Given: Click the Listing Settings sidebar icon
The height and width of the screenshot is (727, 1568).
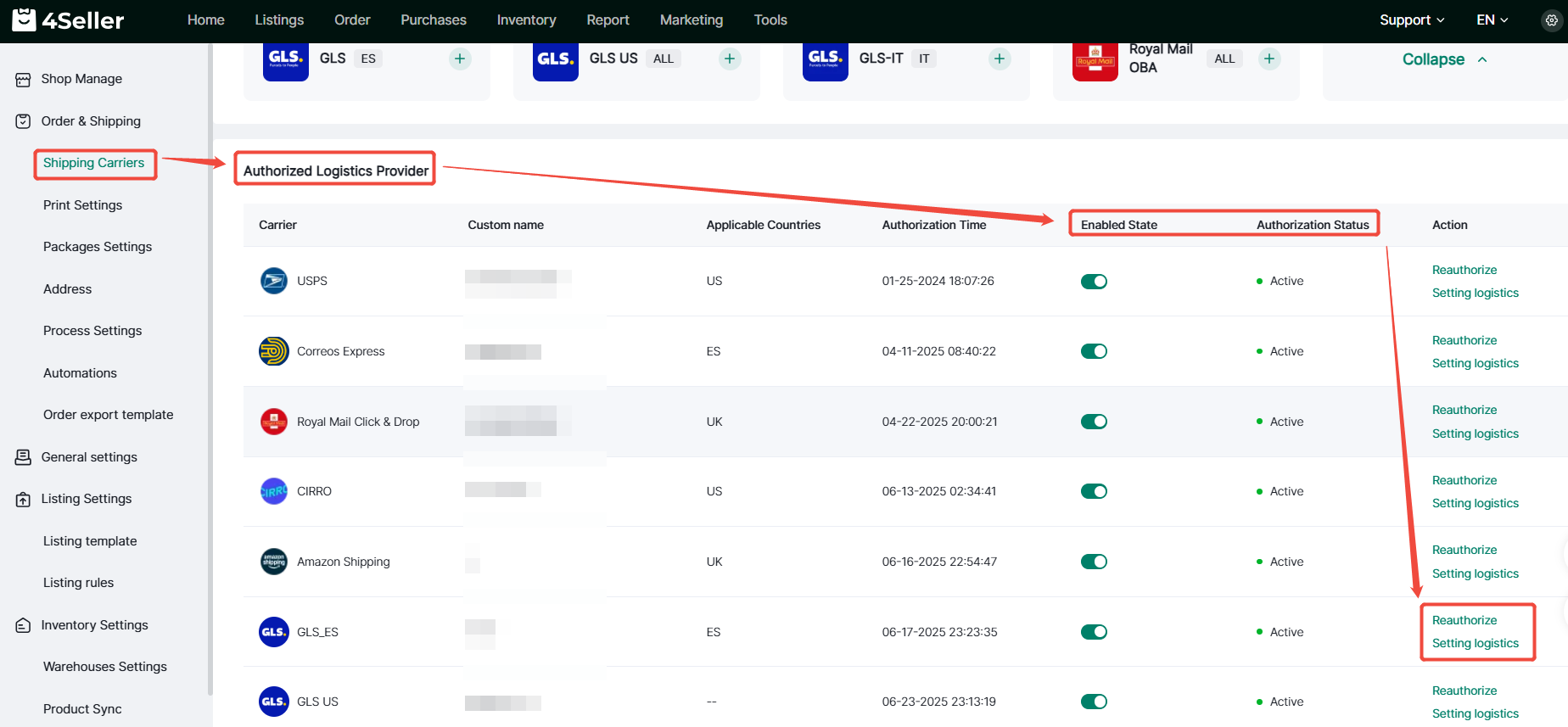Looking at the screenshot, I should click(x=23, y=500).
